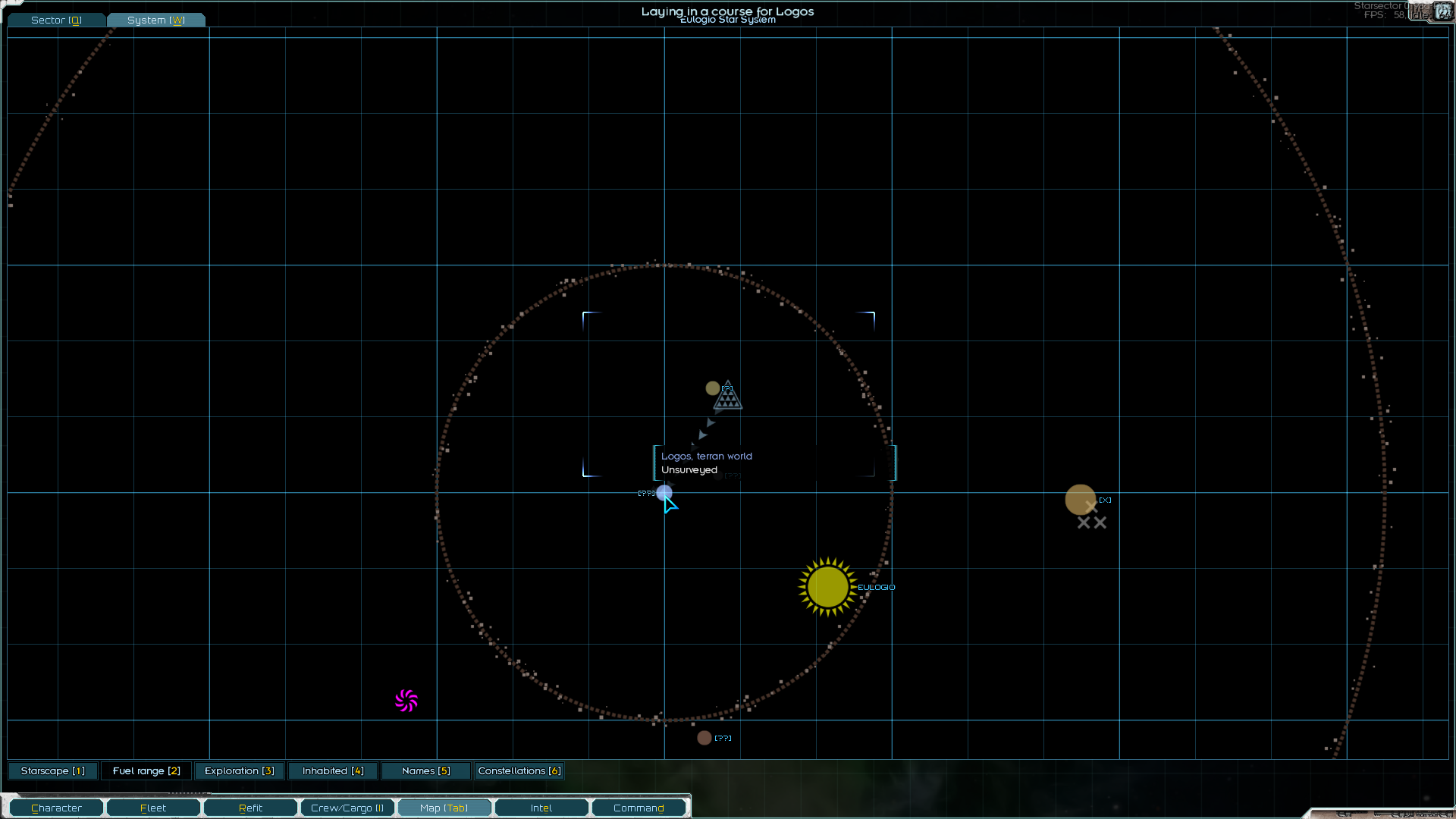This screenshot has height=819, width=1456.
Task: Open the Character screen
Action: coord(56,808)
